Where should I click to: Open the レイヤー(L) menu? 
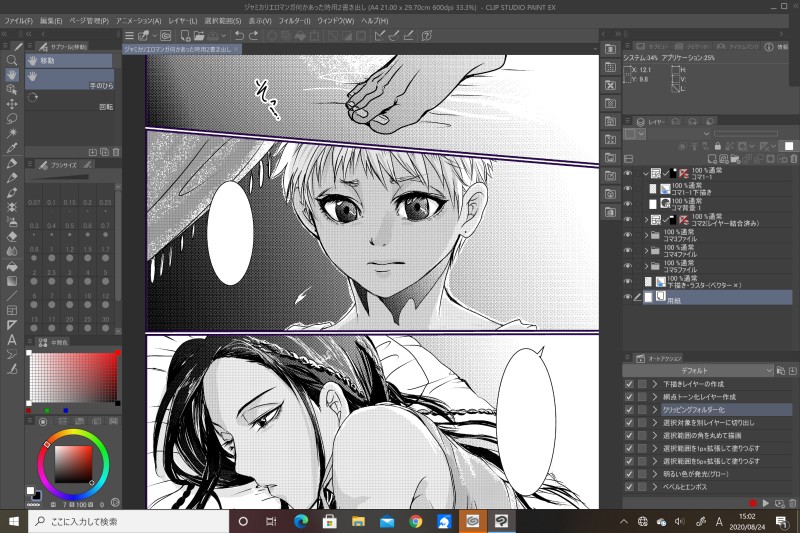click(183, 21)
